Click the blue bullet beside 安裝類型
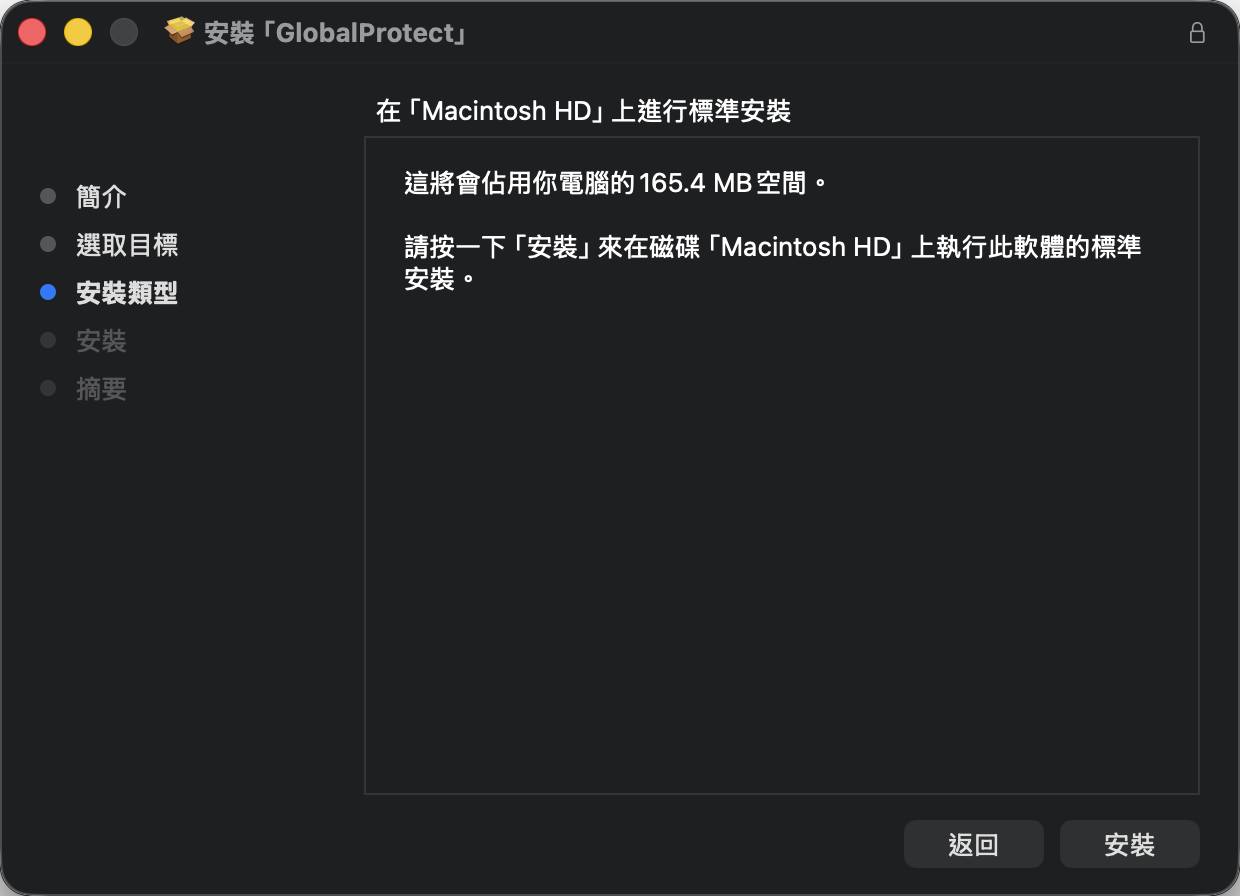The height and width of the screenshot is (896, 1240). pos(48,293)
